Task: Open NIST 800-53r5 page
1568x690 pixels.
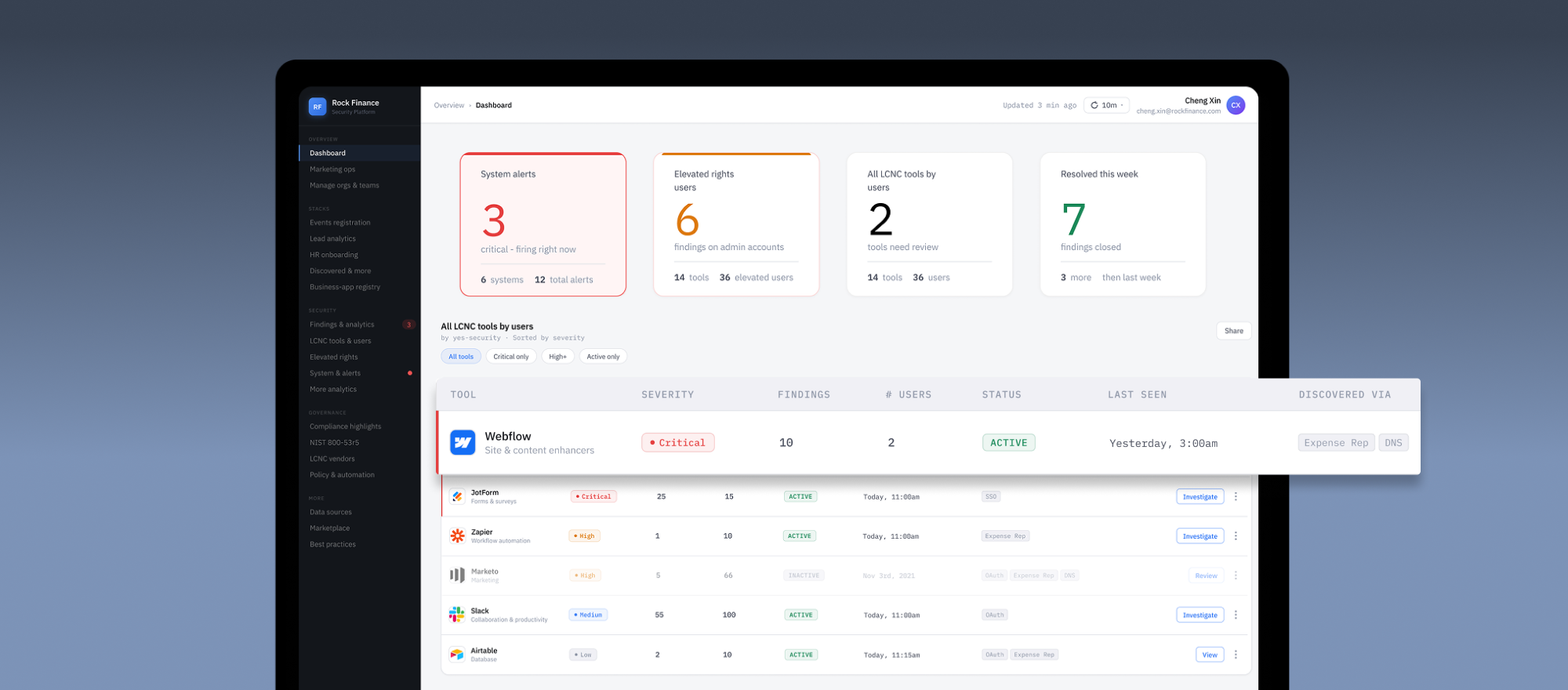Action: pyautogui.click(x=334, y=443)
